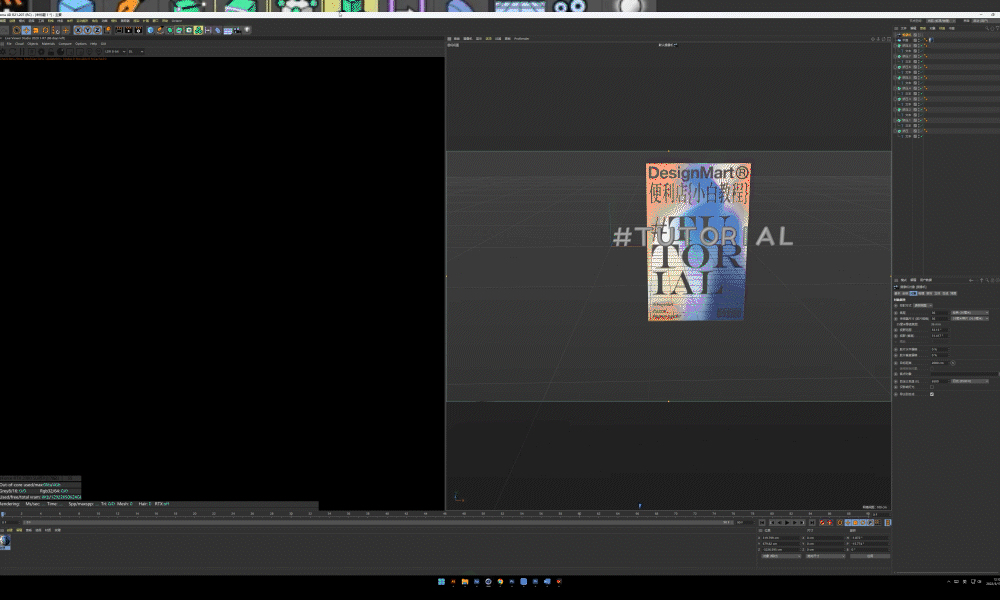The image size is (1000, 600).
Task: Click the X position input field
Action: click(x=780, y=538)
